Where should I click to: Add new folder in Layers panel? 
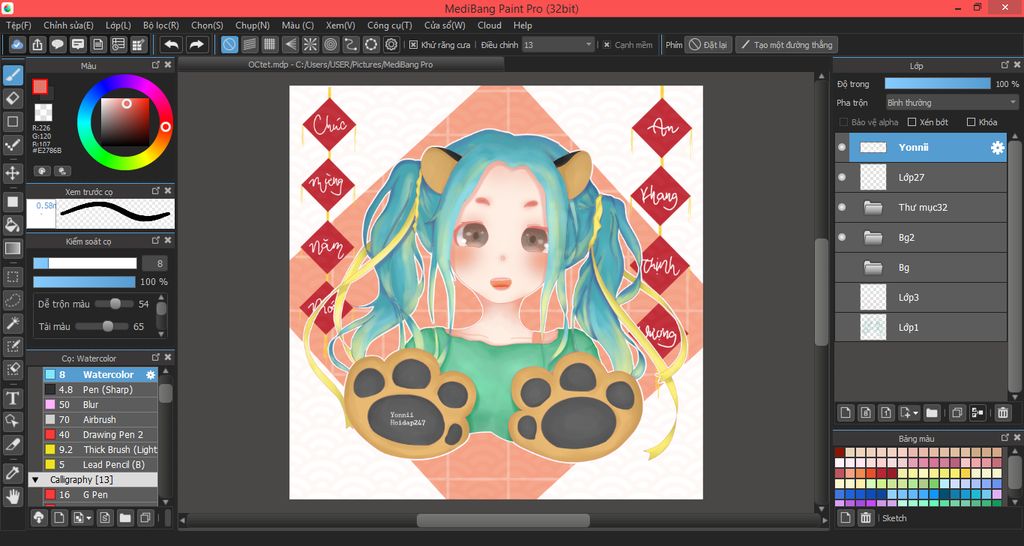[x=931, y=413]
